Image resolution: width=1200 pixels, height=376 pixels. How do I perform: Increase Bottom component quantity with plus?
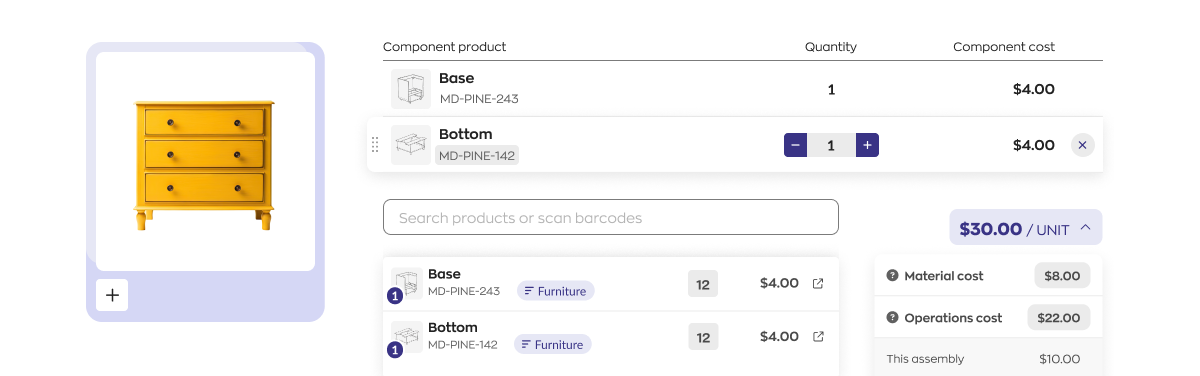point(867,145)
